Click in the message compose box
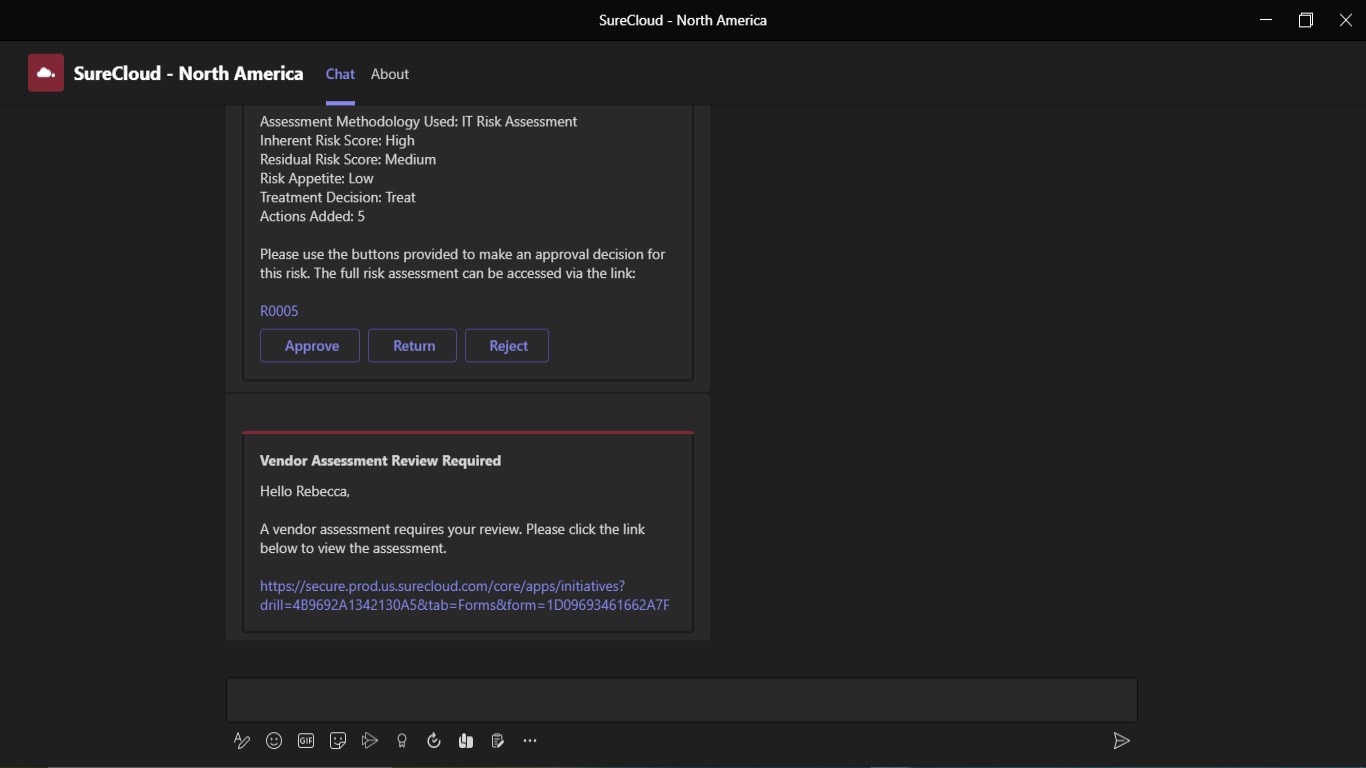Screen dimensions: 1366x768 (x=682, y=700)
